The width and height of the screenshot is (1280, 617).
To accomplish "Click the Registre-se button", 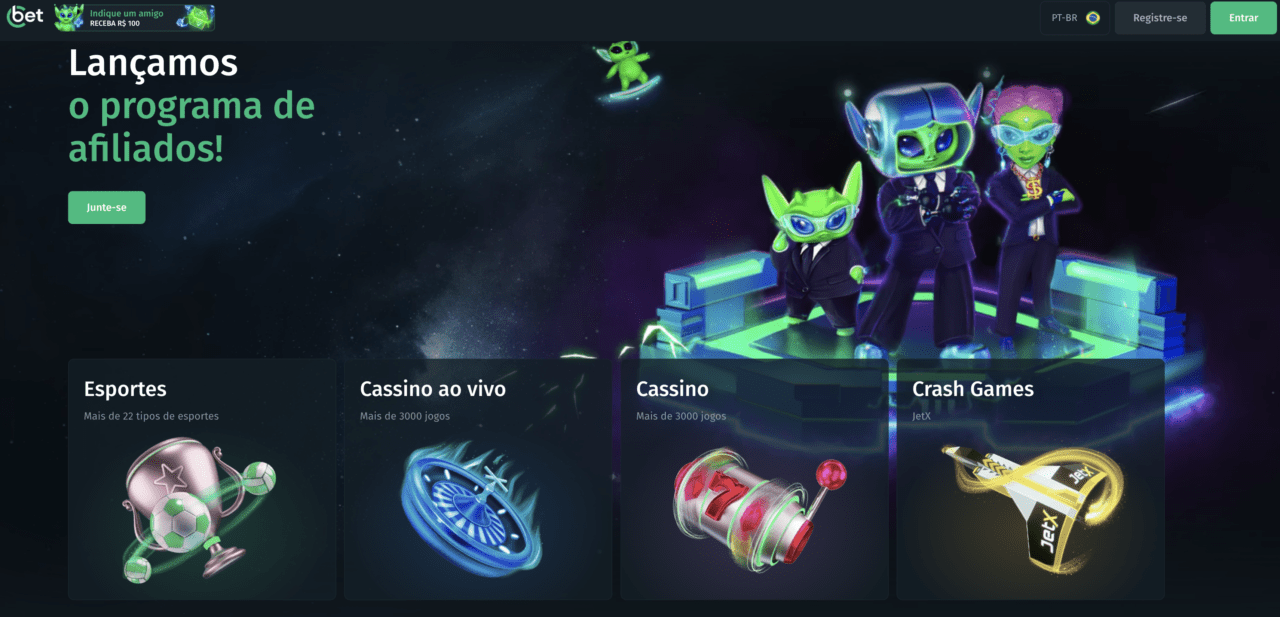I will 1160,18.
